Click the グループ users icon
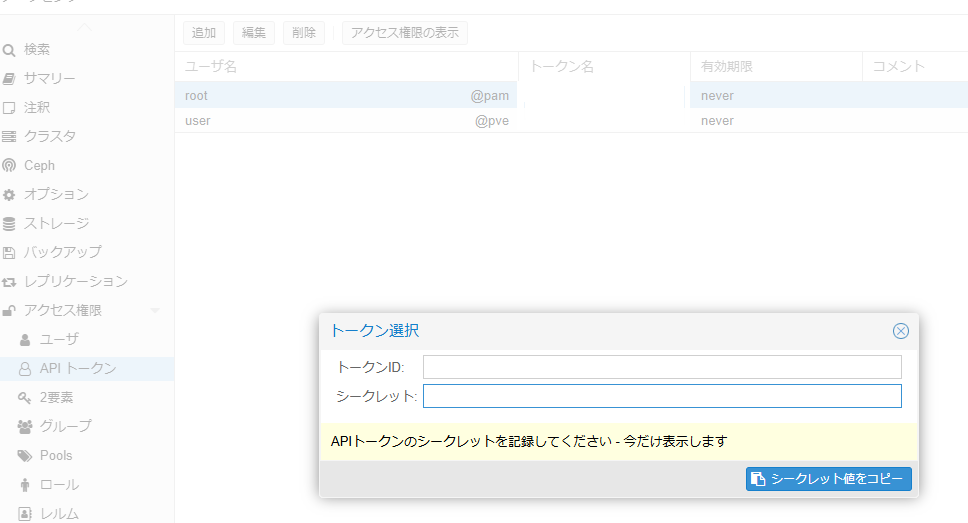Image resolution: width=968 pixels, height=523 pixels. coord(25,426)
